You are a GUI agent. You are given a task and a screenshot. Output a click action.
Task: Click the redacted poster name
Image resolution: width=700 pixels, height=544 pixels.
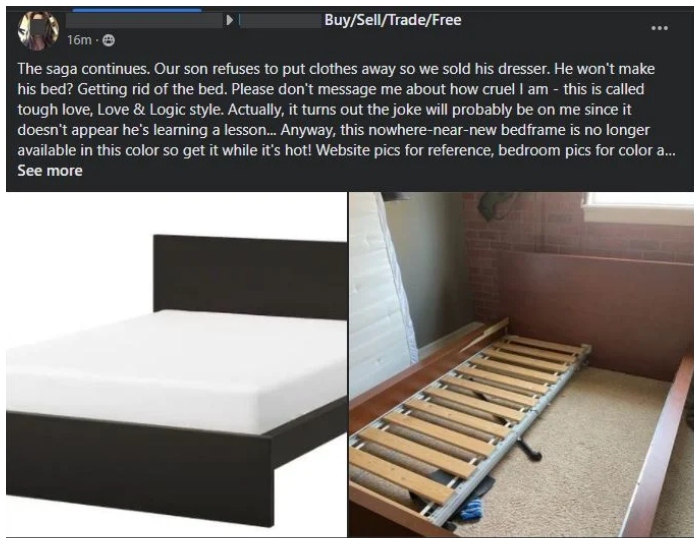(x=145, y=21)
